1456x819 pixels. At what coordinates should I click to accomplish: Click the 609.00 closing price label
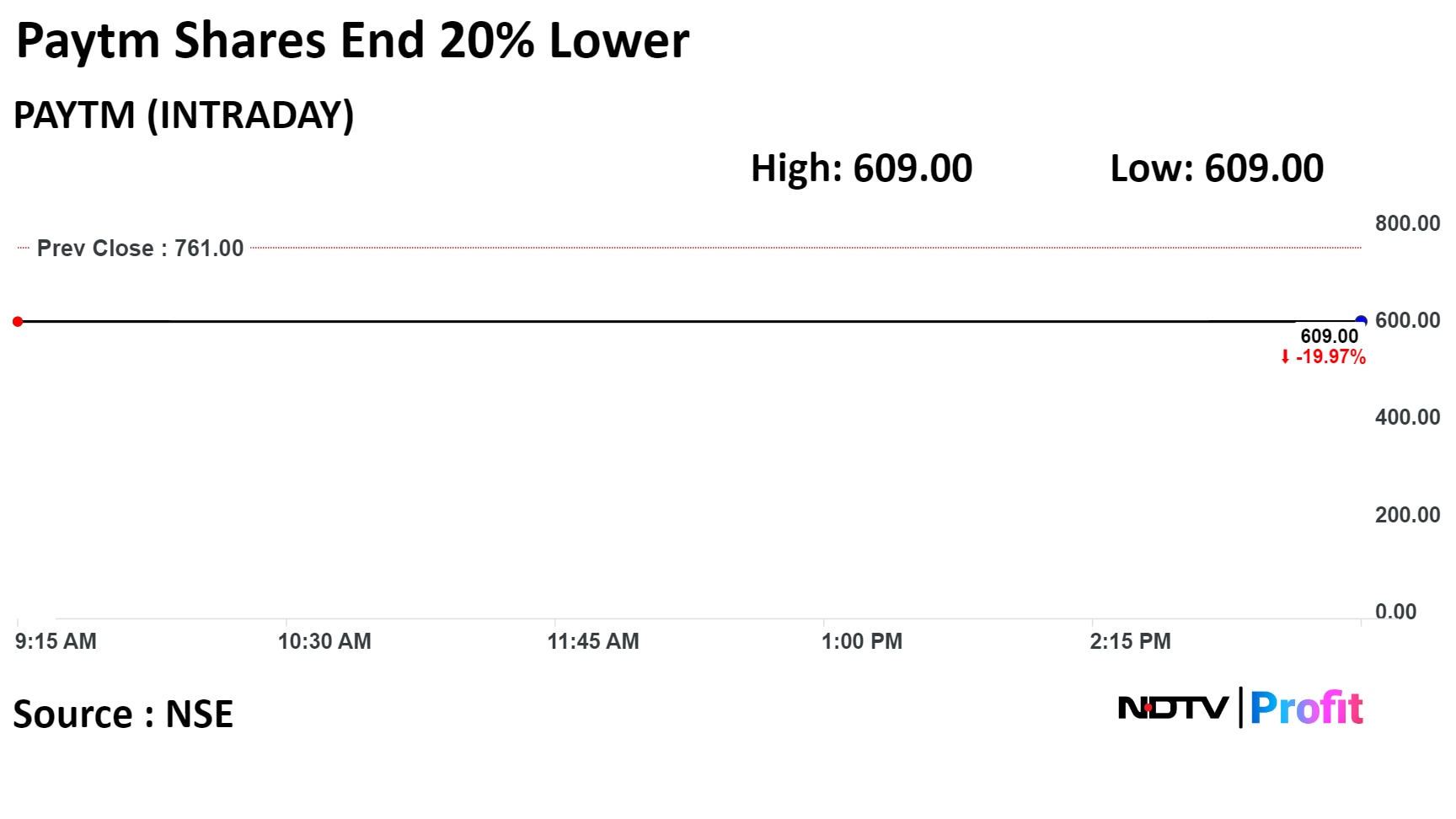(x=1329, y=336)
